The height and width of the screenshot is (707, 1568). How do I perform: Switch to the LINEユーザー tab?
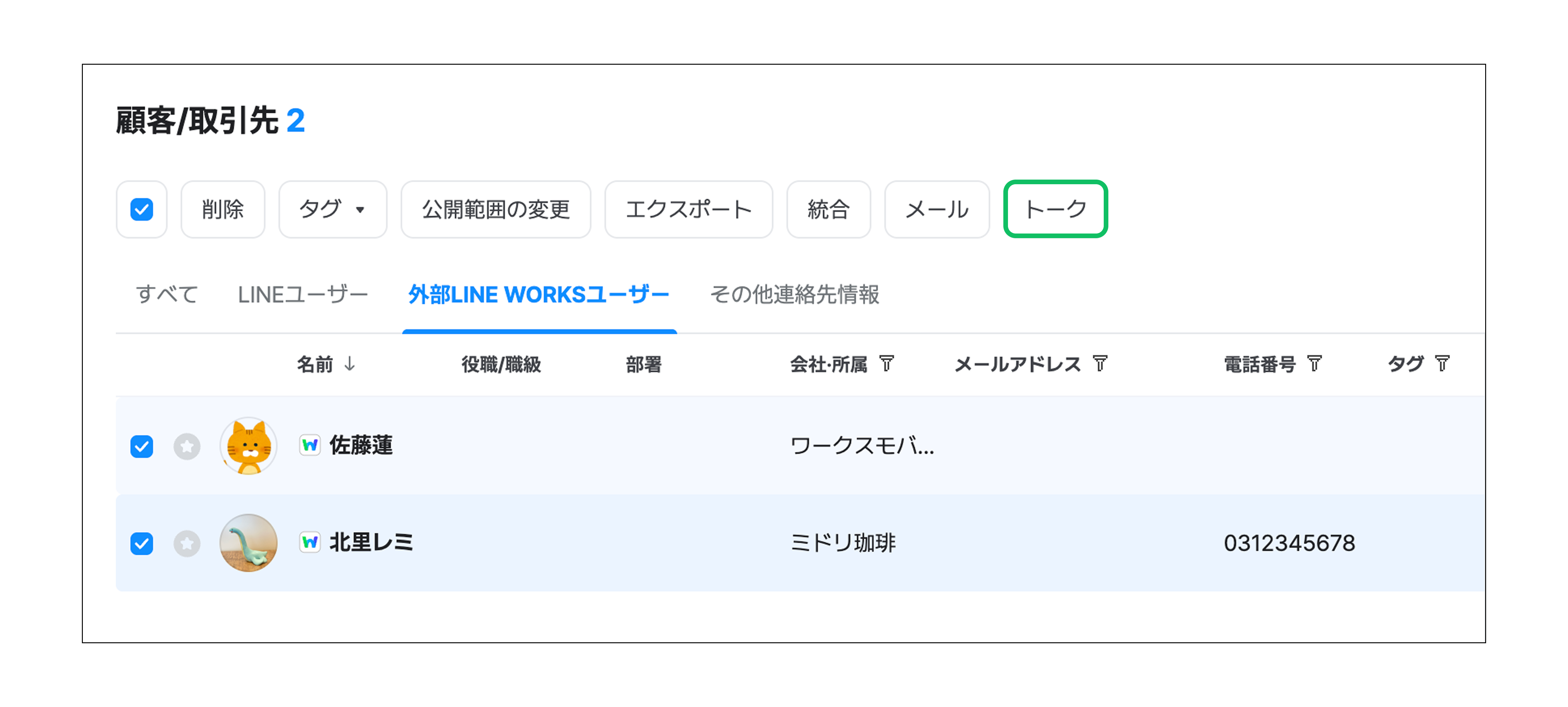pyautogui.click(x=303, y=295)
